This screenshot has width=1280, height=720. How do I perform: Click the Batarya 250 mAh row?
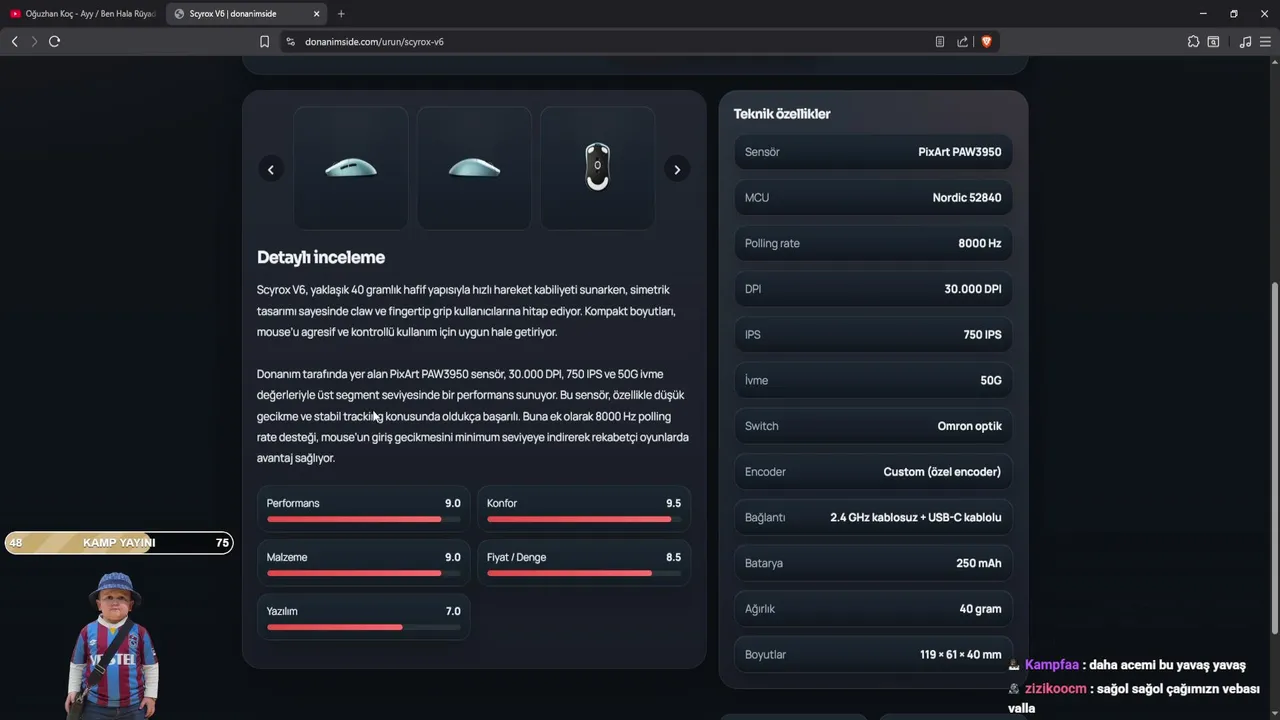(x=873, y=563)
